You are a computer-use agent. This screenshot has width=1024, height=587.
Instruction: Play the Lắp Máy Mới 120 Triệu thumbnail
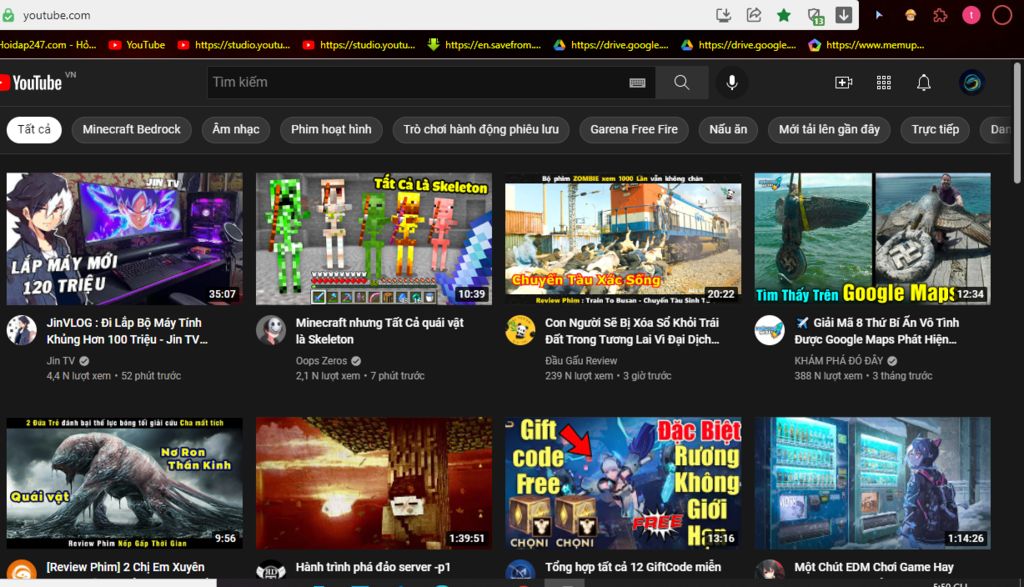pyautogui.click(x=124, y=239)
